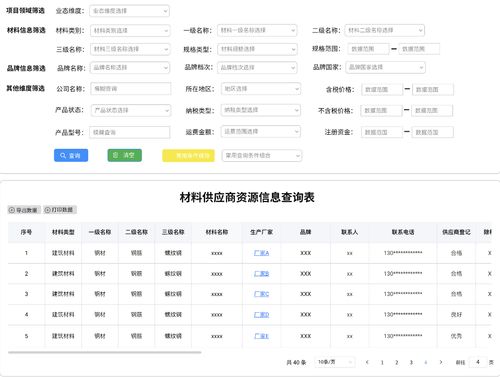
Task: Click the 联系电话 column header
Action: click(403, 232)
